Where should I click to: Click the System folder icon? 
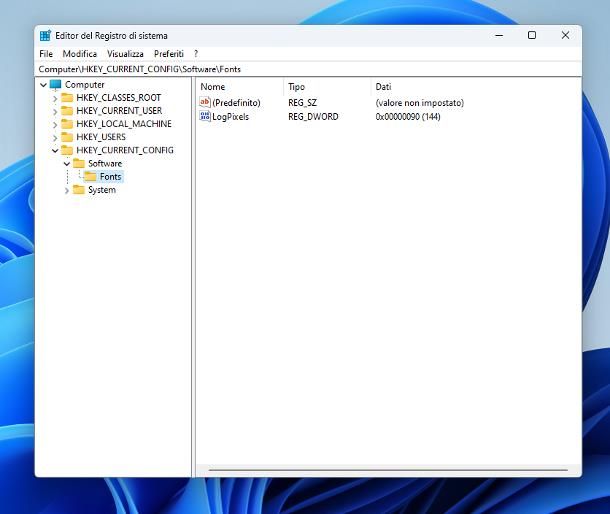tap(79, 190)
